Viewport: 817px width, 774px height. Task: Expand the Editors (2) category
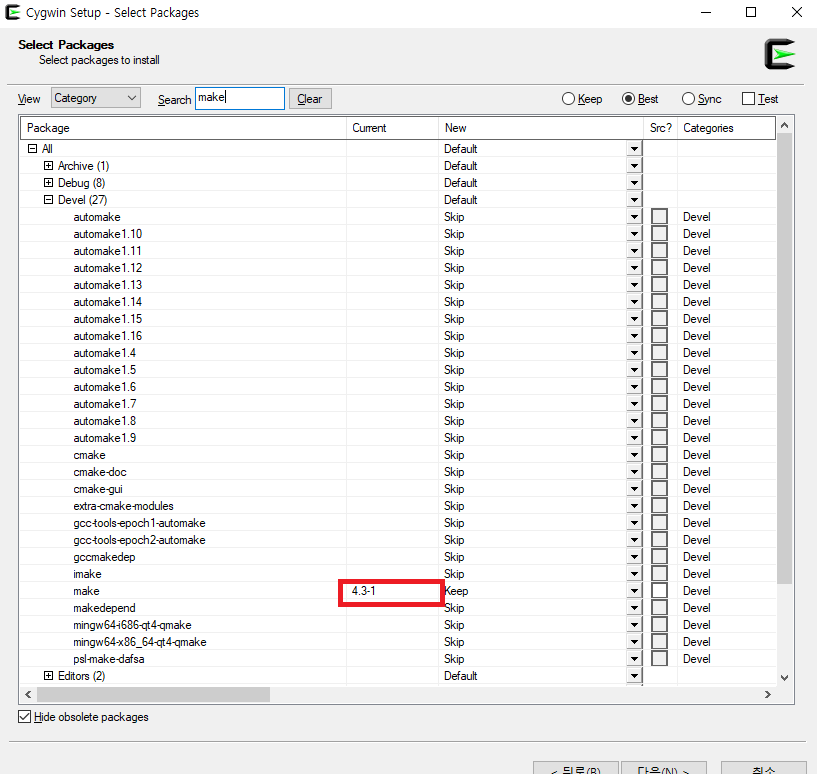[x=48, y=675]
